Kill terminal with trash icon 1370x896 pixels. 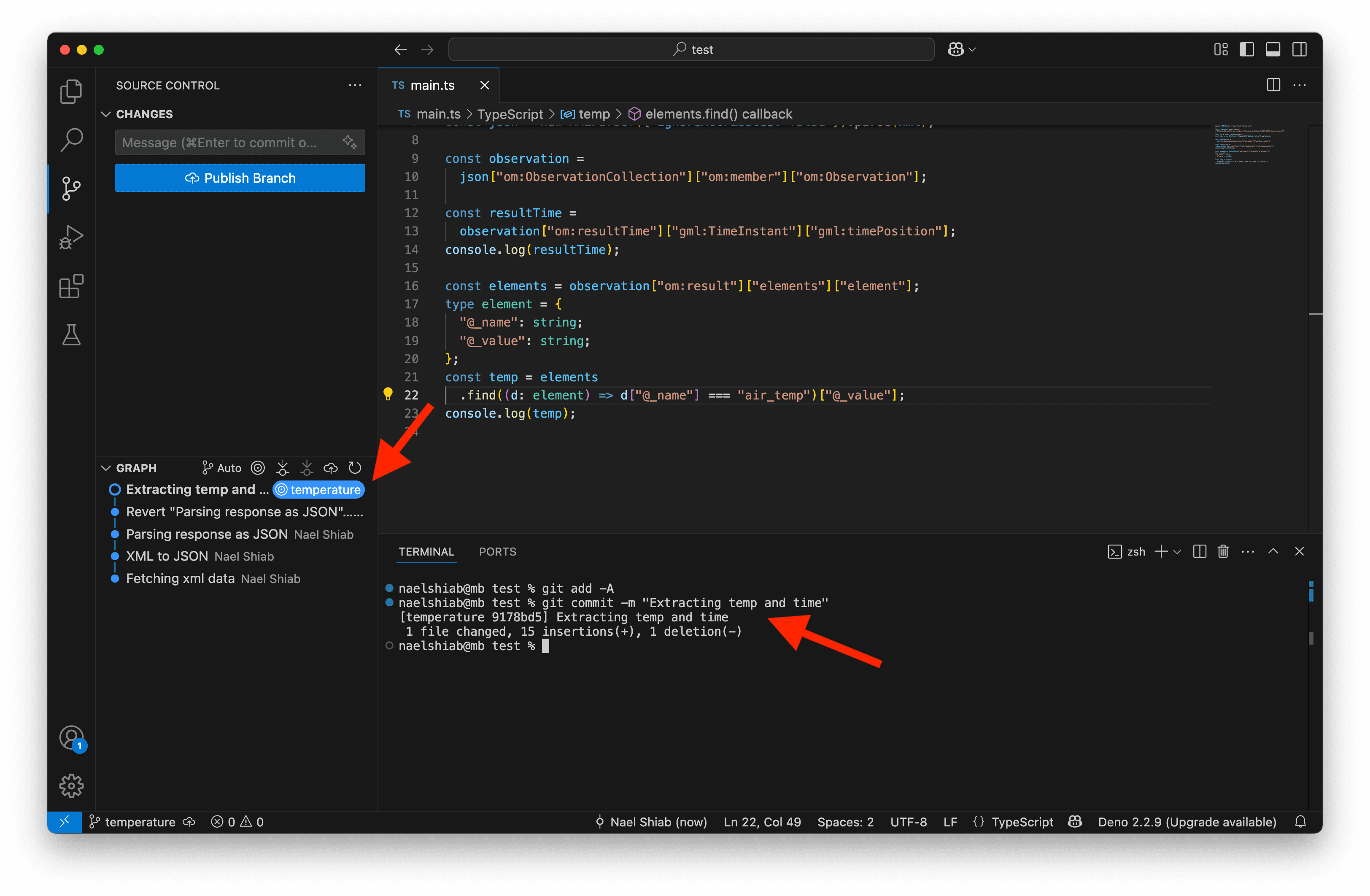coord(1223,552)
